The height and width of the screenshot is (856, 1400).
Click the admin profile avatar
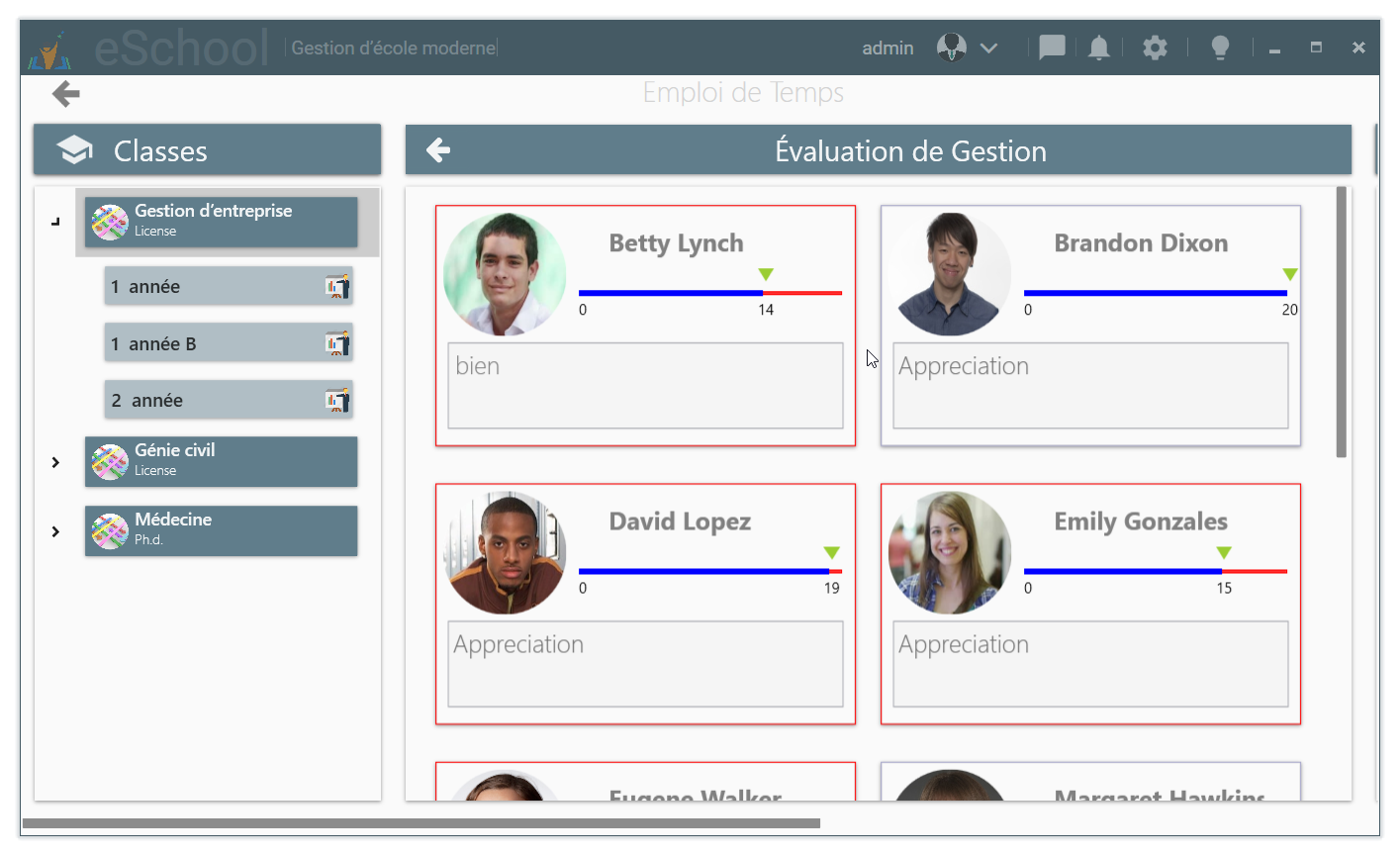(951, 47)
